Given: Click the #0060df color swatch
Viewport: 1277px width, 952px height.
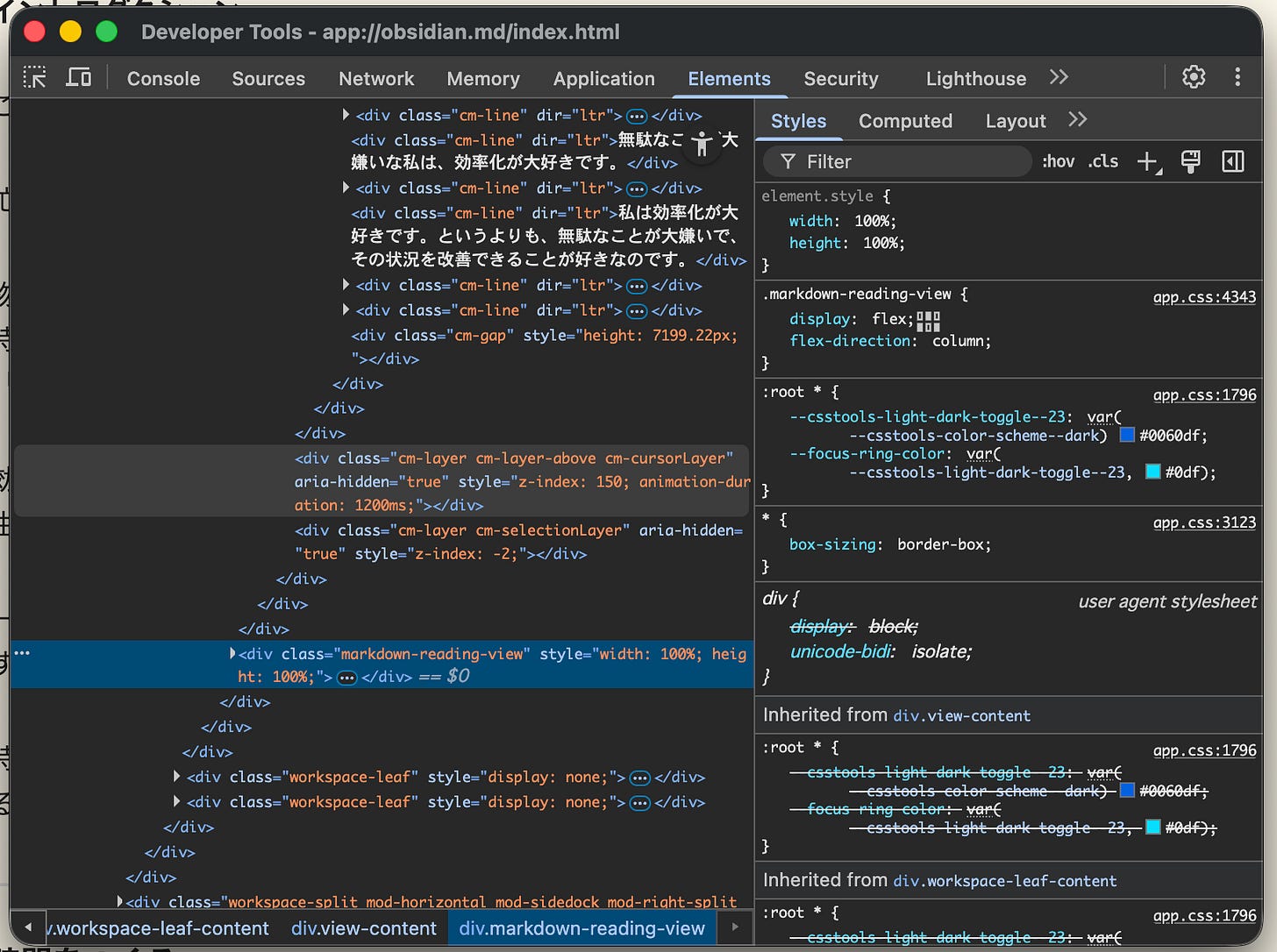Looking at the screenshot, I should (x=1128, y=436).
